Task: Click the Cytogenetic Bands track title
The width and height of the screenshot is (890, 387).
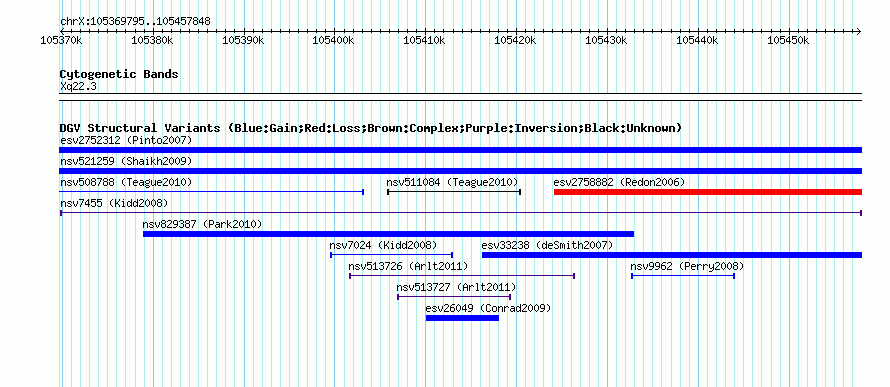Action: [119, 74]
